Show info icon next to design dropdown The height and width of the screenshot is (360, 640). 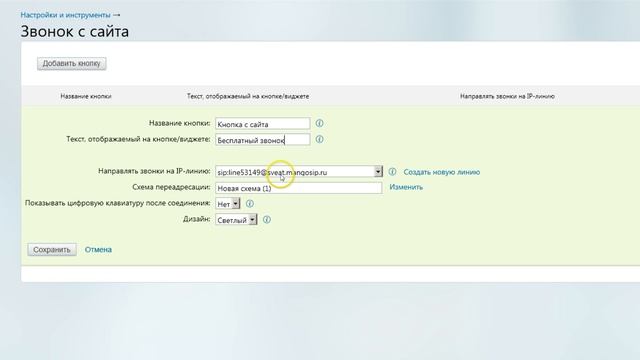click(x=267, y=220)
